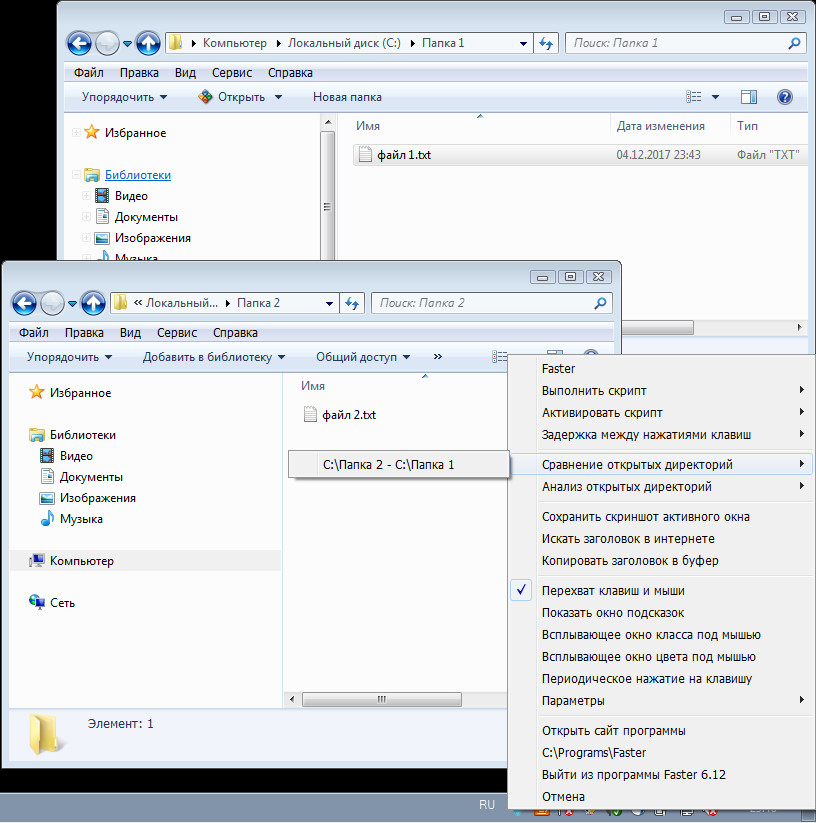Click Избранное star icon in Папка 2 sidebar
Viewport: 816px width, 823px height.
click(36, 392)
